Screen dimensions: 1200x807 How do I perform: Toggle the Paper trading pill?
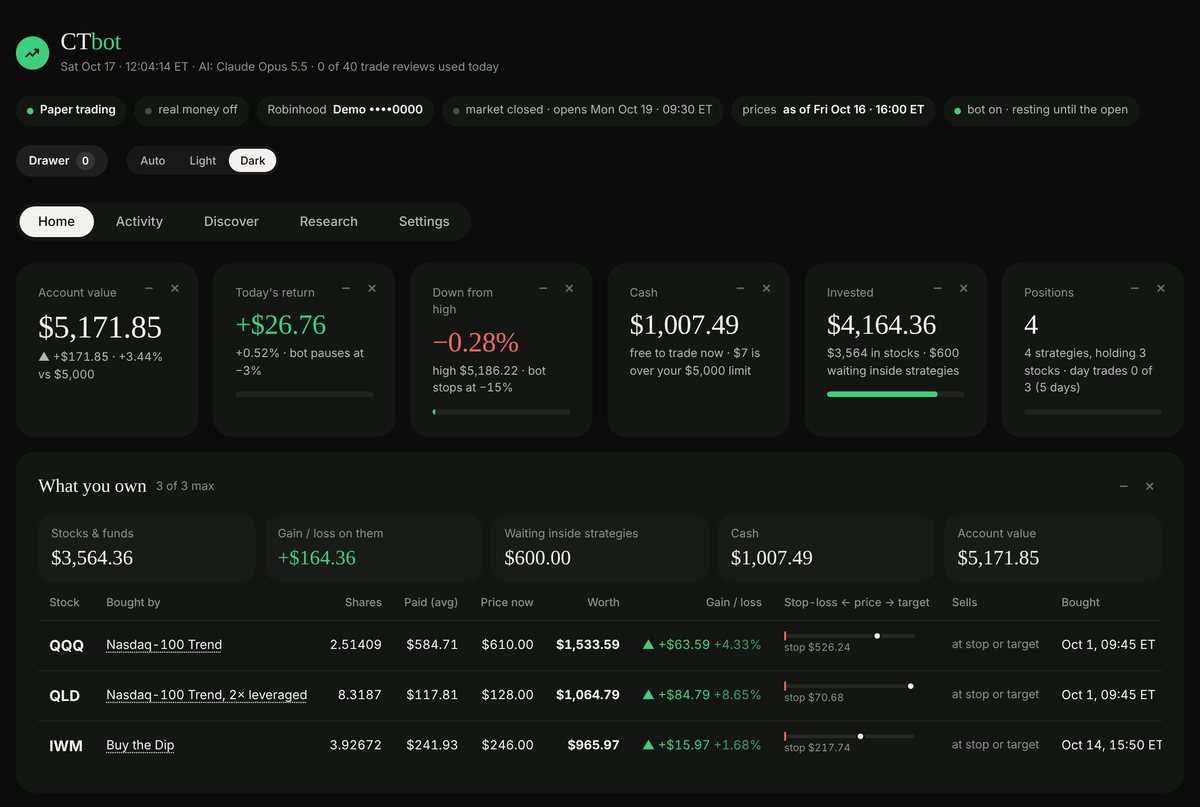(x=71, y=110)
